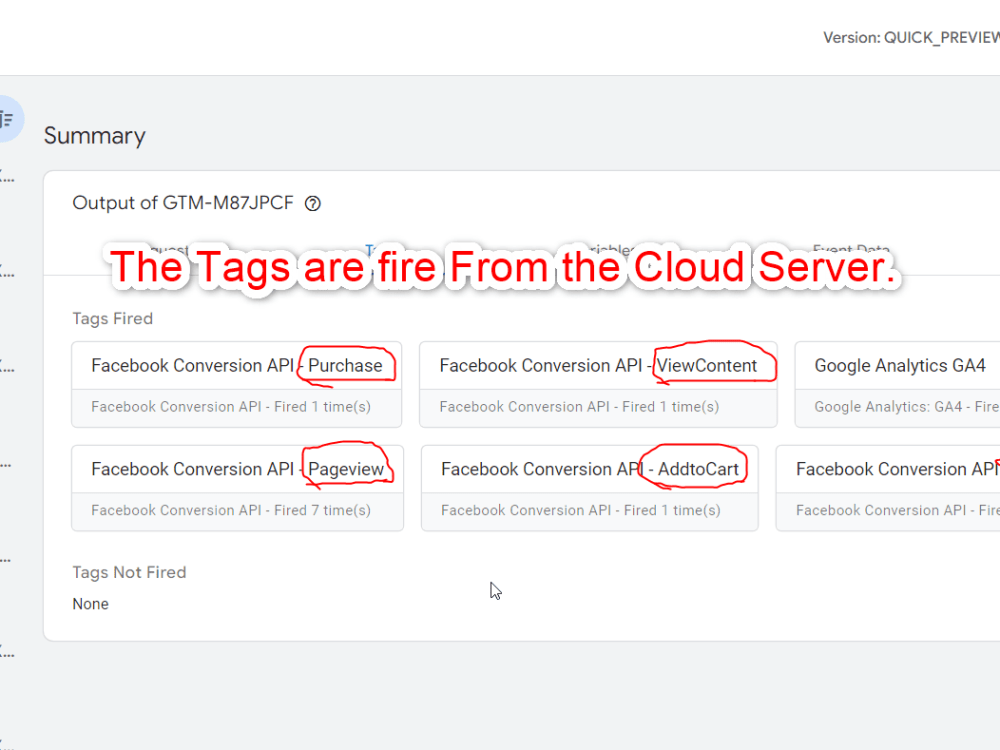This screenshot has width=1000, height=750.
Task: Click the Google Analytics: GA4 fired status line
Action: [907, 407]
